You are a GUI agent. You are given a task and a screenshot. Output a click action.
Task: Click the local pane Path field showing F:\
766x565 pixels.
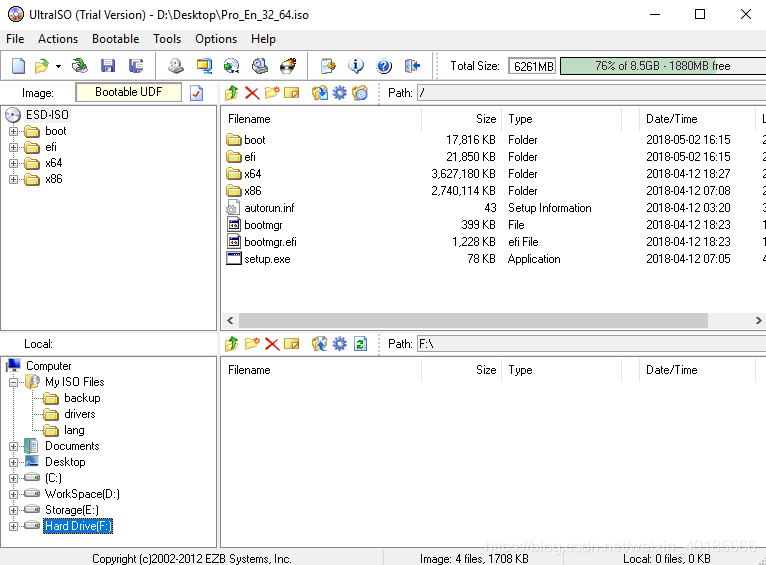coord(592,344)
